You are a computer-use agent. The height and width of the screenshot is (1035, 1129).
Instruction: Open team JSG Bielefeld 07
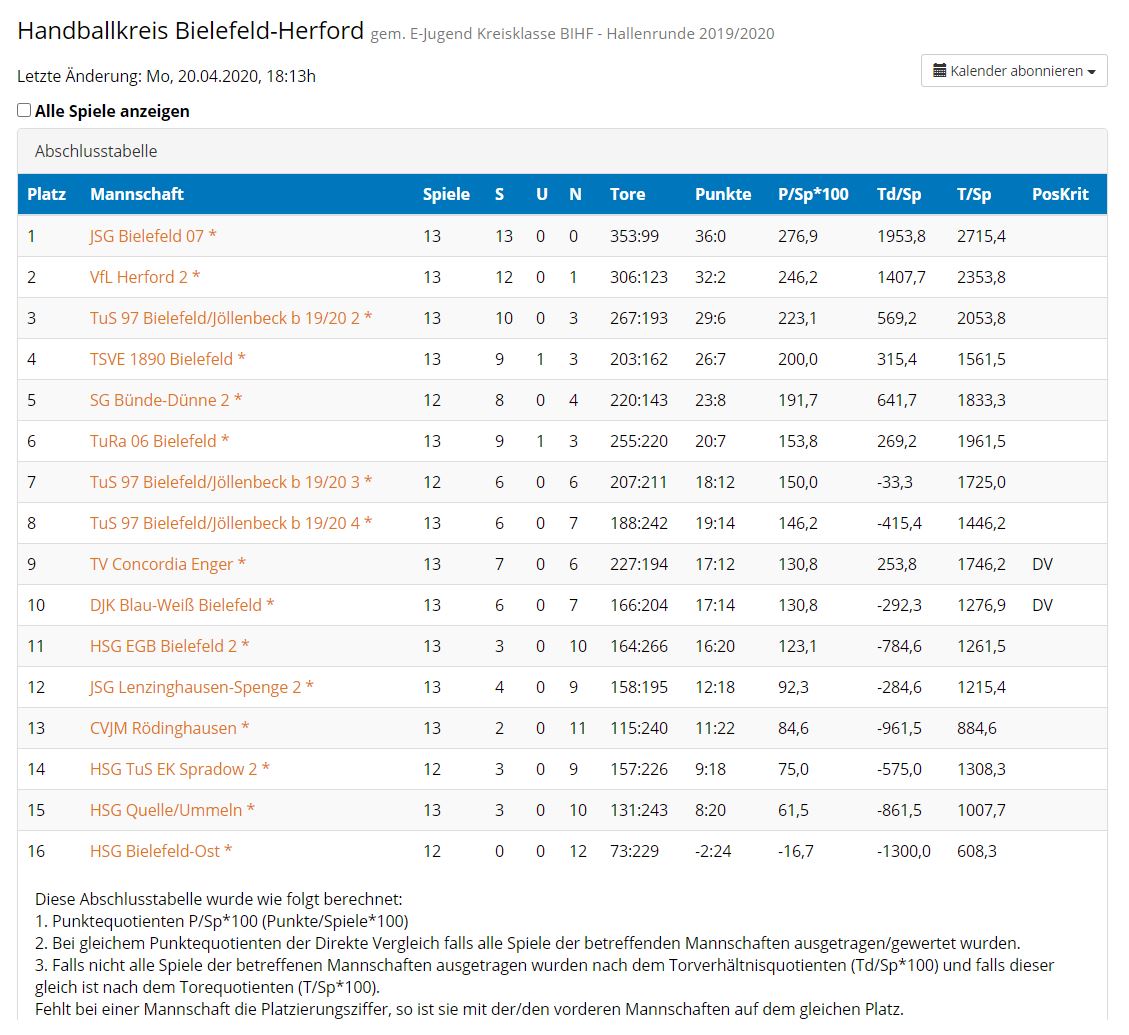pyautogui.click(x=153, y=236)
